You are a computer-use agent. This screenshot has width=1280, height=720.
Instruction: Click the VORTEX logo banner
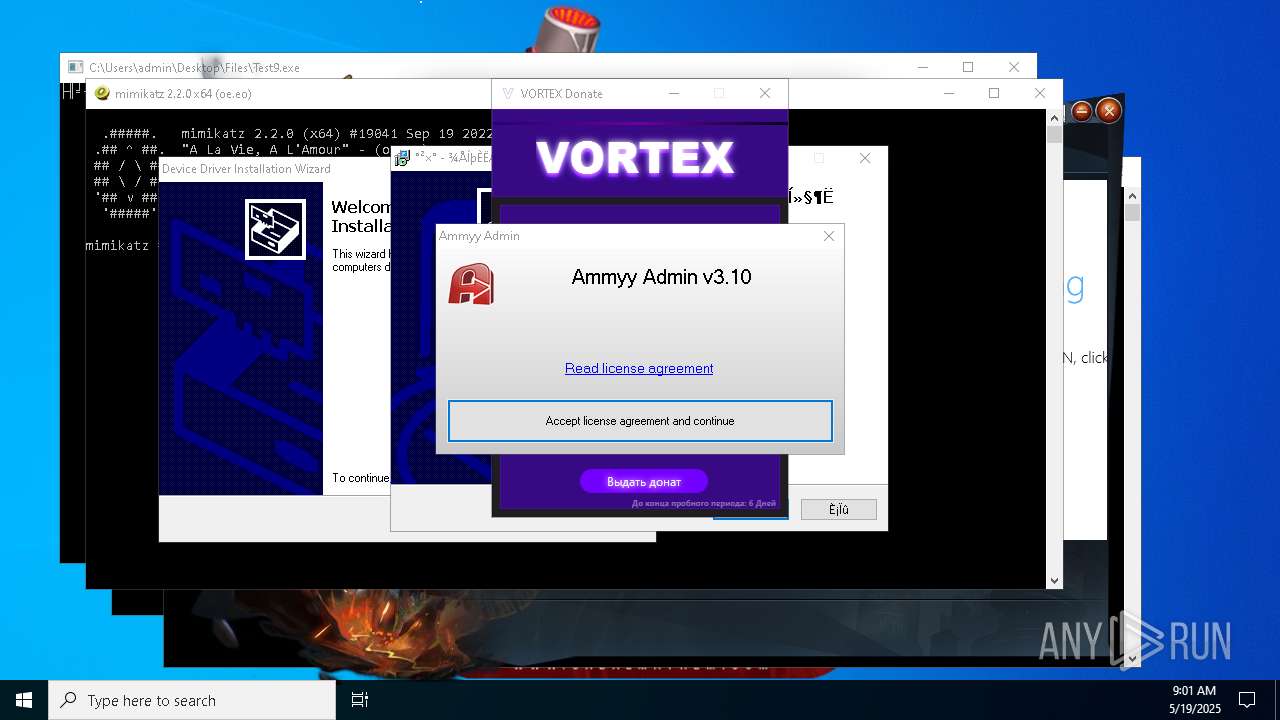coord(636,158)
